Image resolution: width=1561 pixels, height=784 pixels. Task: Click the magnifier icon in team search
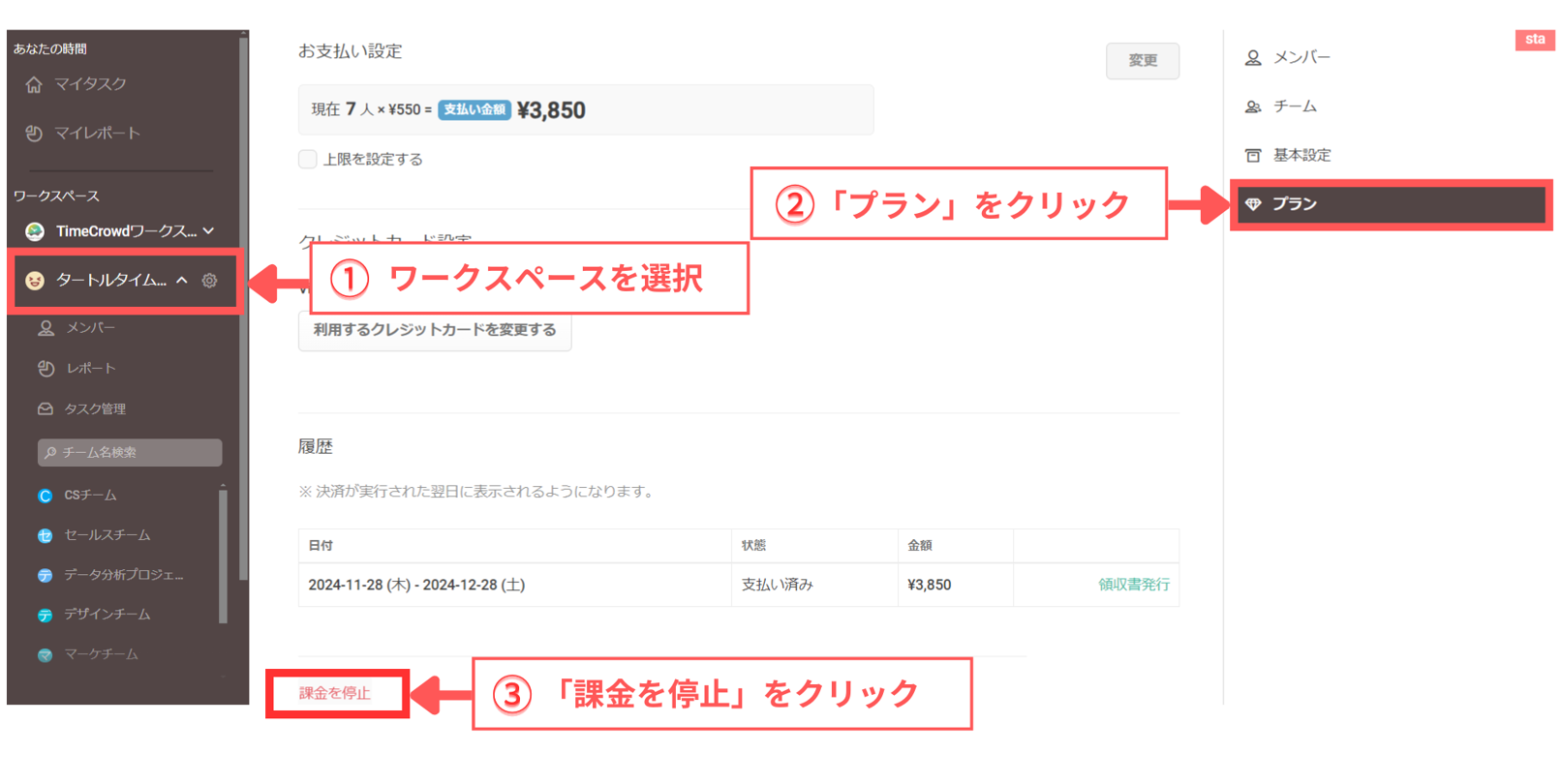pyautogui.click(x=50, y=452)
